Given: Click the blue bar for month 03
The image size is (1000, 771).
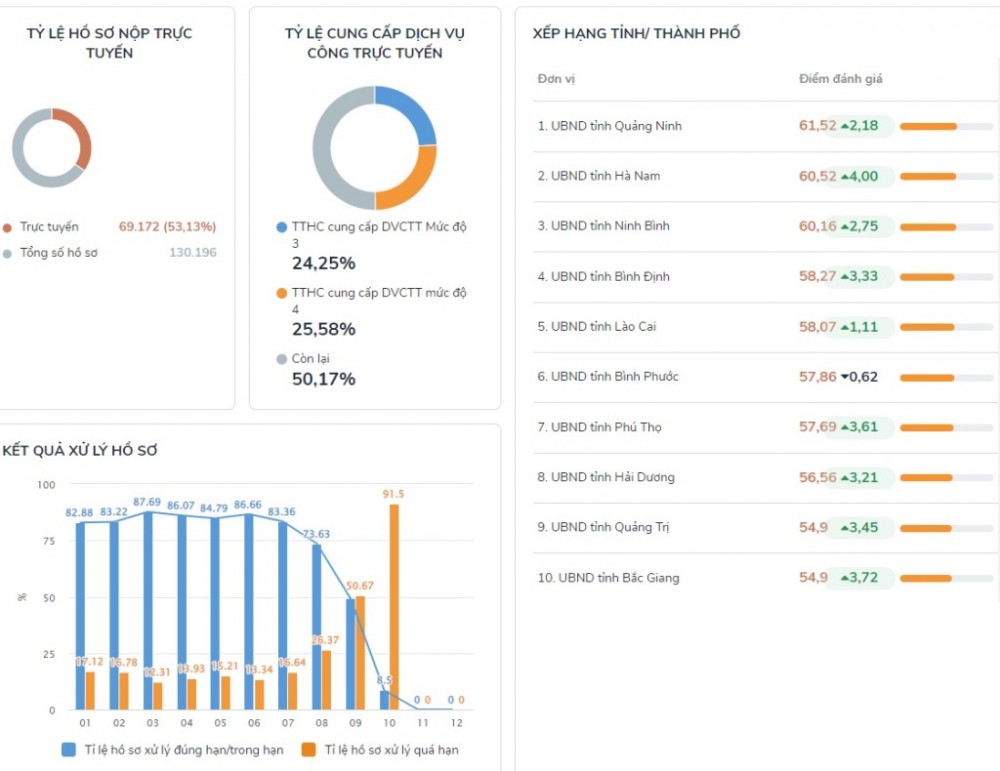Looking at the screenshot, I should point(148,612).
